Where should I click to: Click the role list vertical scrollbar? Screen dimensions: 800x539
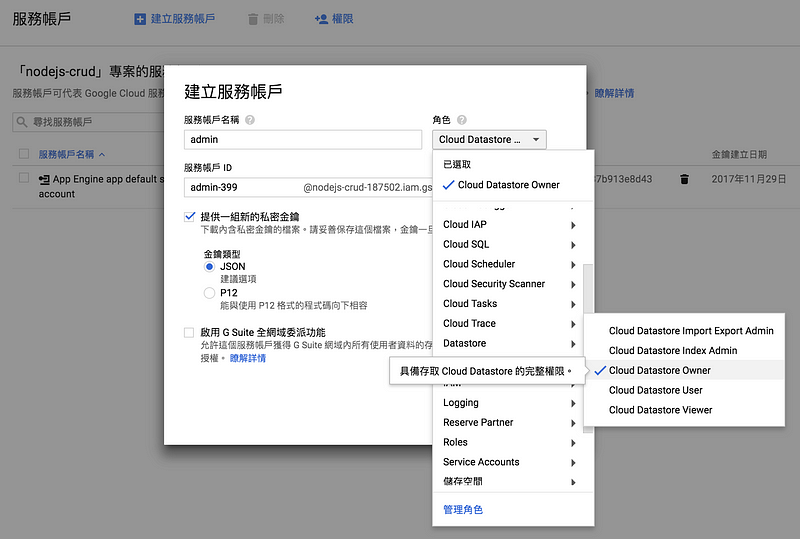(x=588, y=347)
